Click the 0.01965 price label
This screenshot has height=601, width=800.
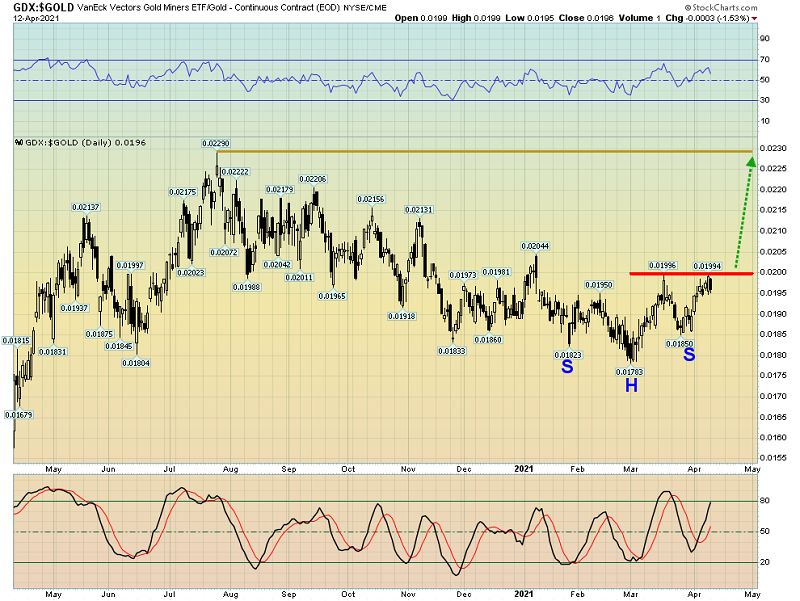[332, 296]
